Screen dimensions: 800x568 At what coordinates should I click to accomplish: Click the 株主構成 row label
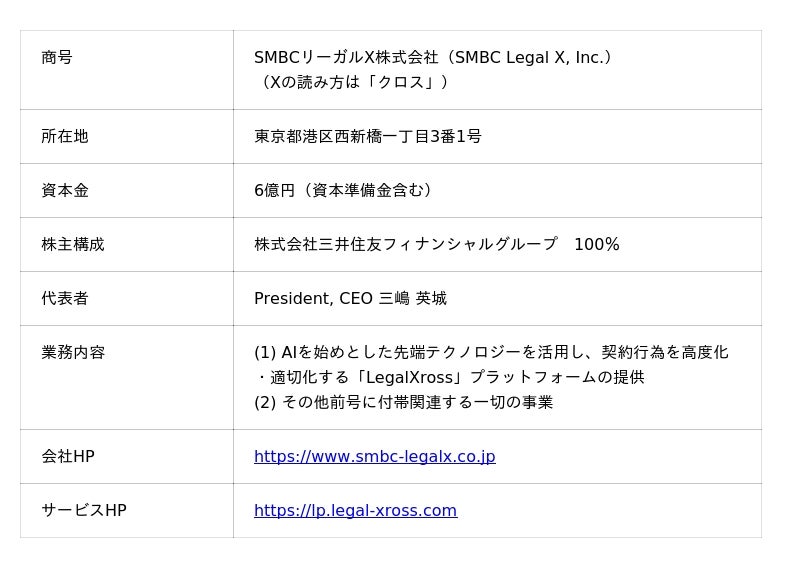tap(73, 244)
